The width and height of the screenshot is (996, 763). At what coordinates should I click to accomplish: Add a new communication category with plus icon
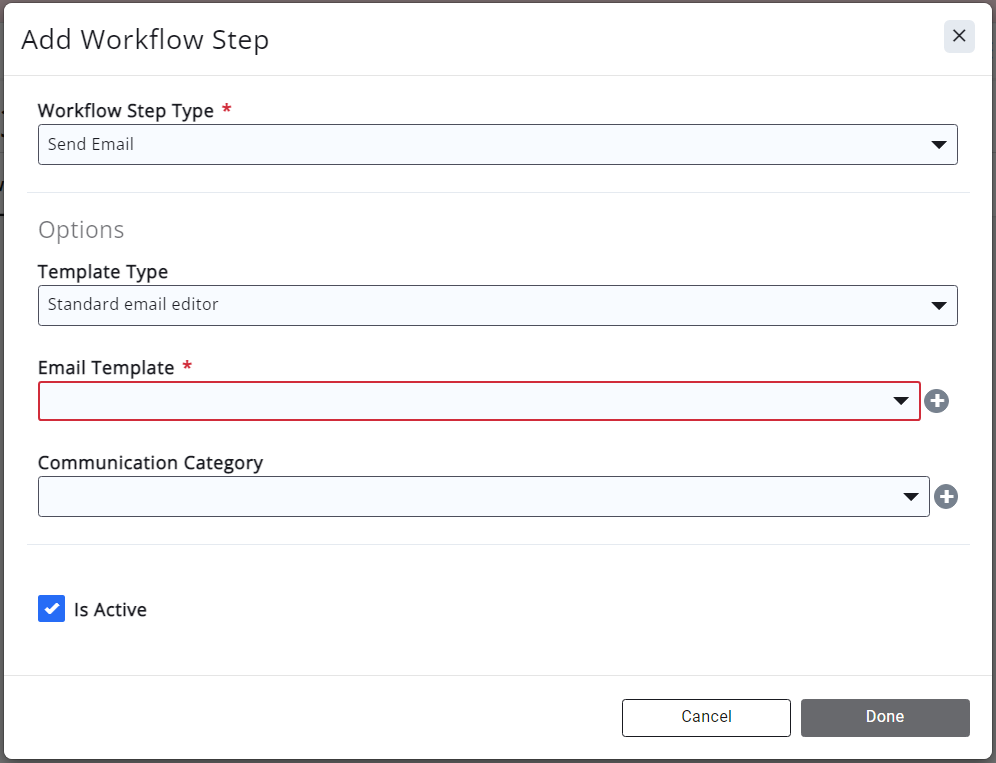[x=946, y=497]
